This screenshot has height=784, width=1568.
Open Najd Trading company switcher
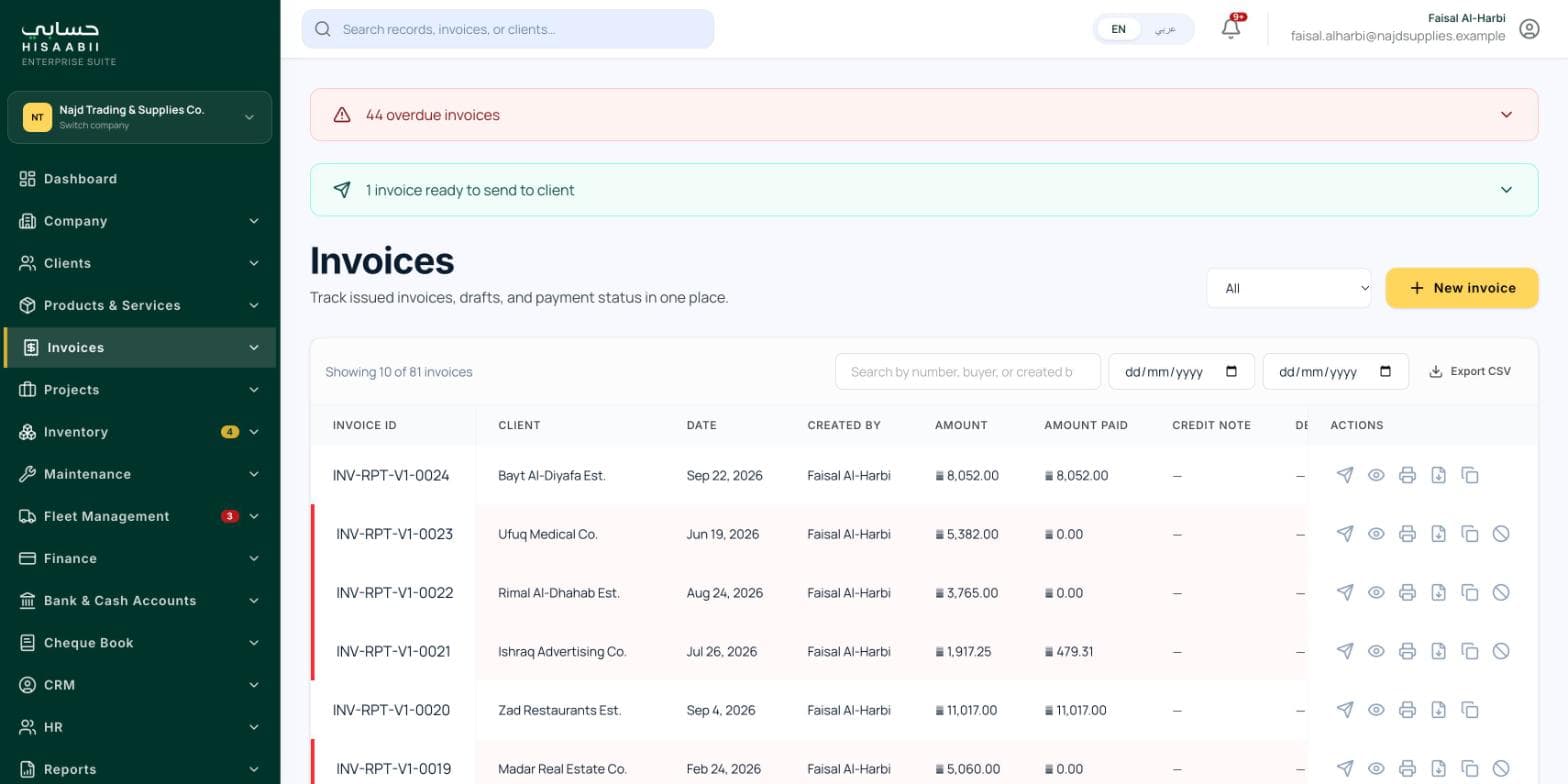click(139, 117)
